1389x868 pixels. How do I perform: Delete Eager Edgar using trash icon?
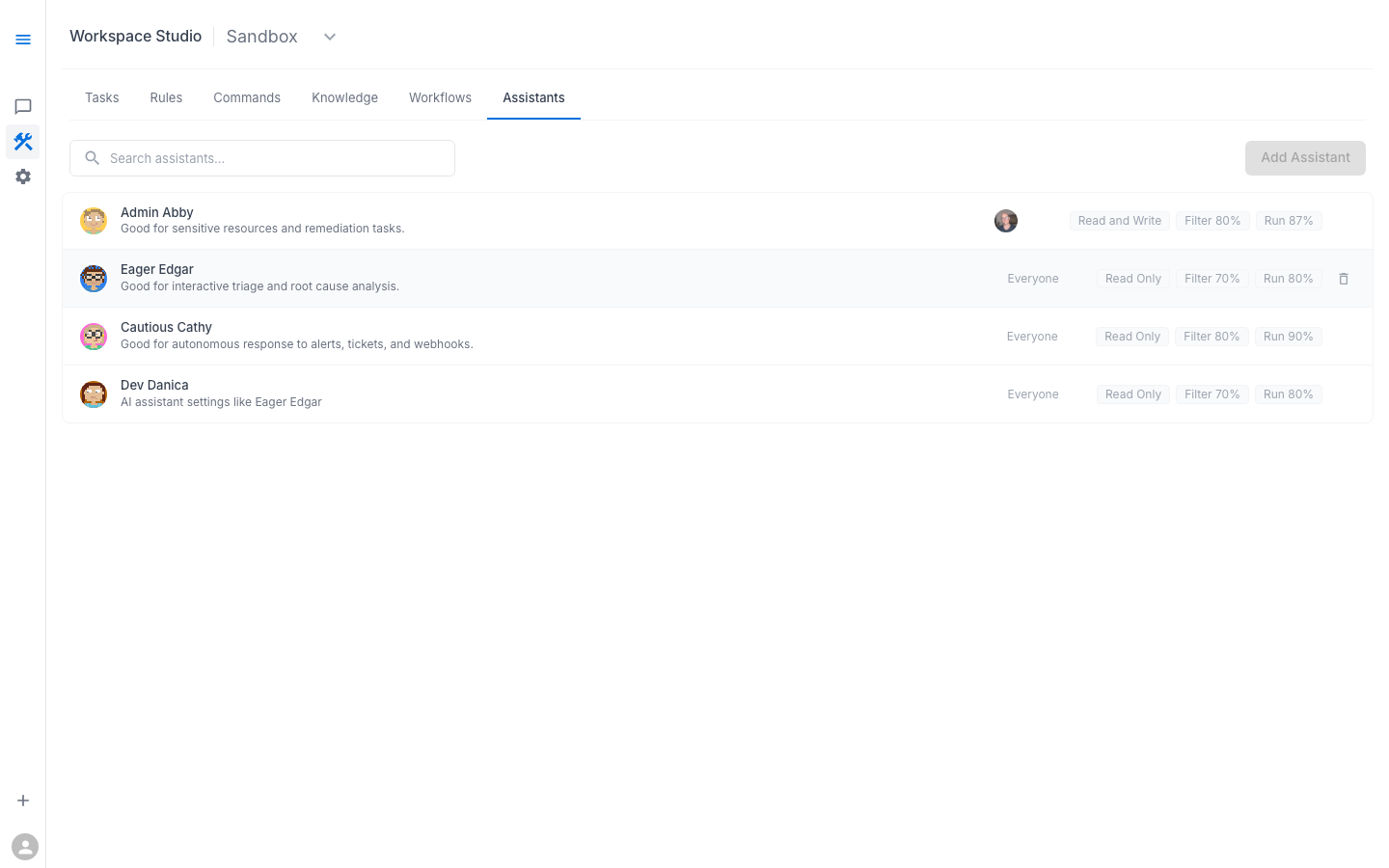tap(1344, 279)
